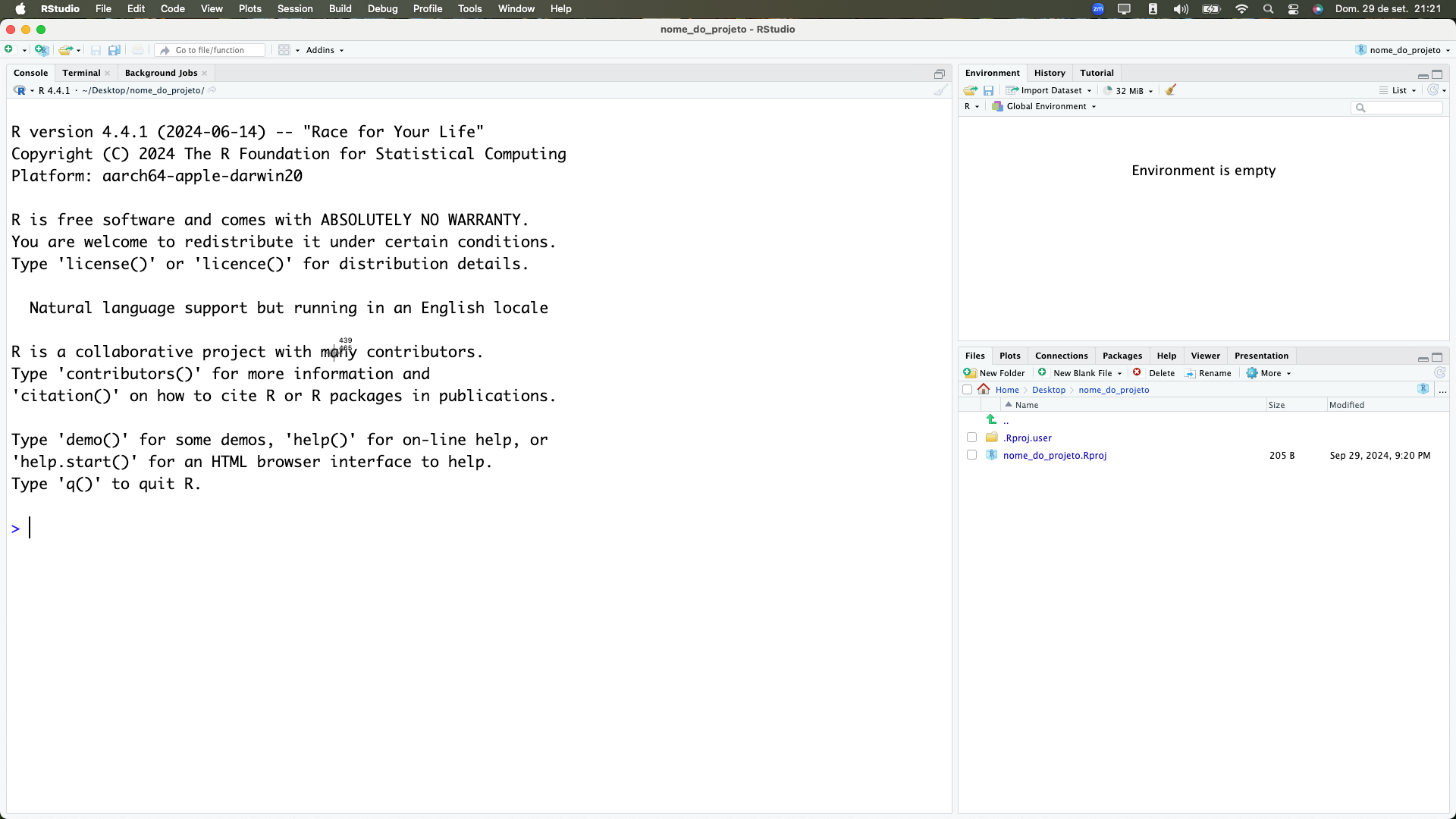Image resolution: width=1456 pixels, height=819 pixels.
Task: Go up a directory with green arrow
Action: click(x=991, y=419)
